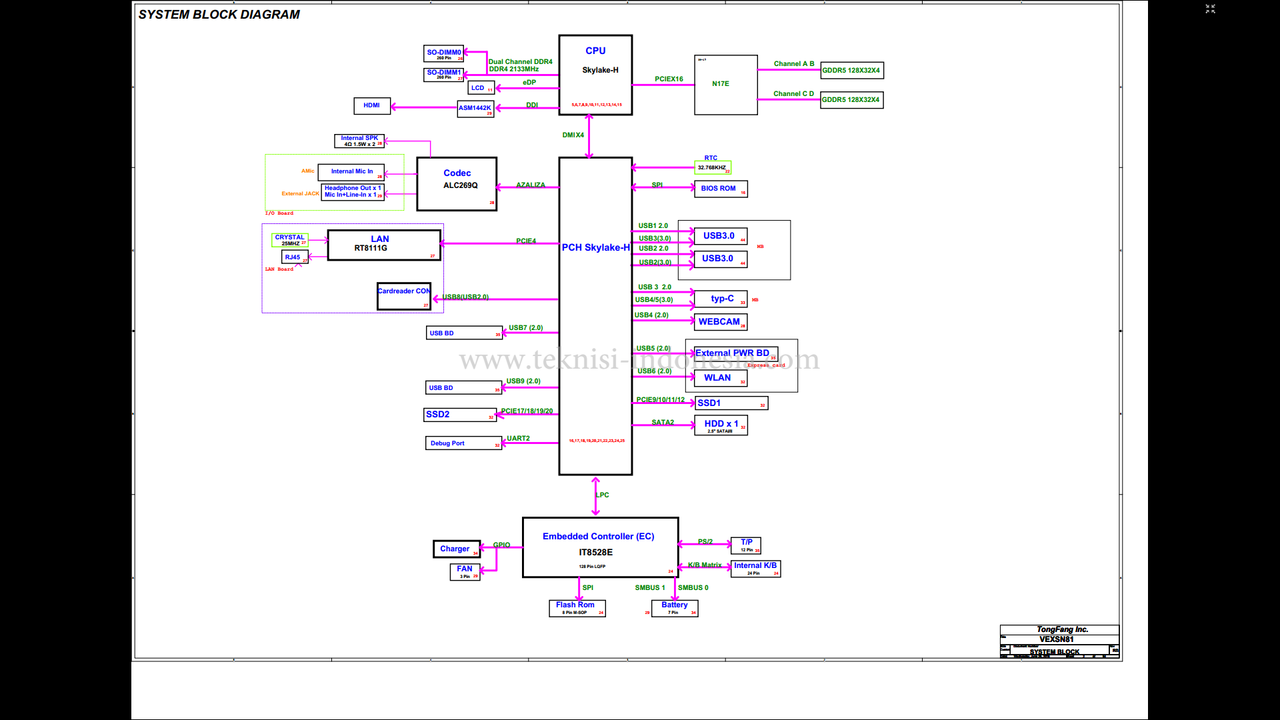This screenshot has width=1280, height=720.
Task: Click the Internal K/B block
Action: (x=755, y=569)
